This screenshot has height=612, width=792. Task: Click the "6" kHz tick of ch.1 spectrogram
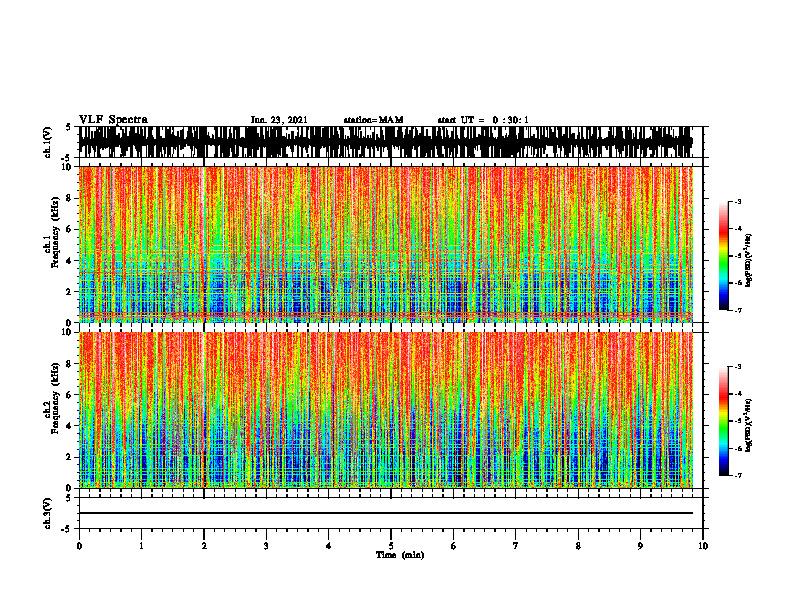70,230
